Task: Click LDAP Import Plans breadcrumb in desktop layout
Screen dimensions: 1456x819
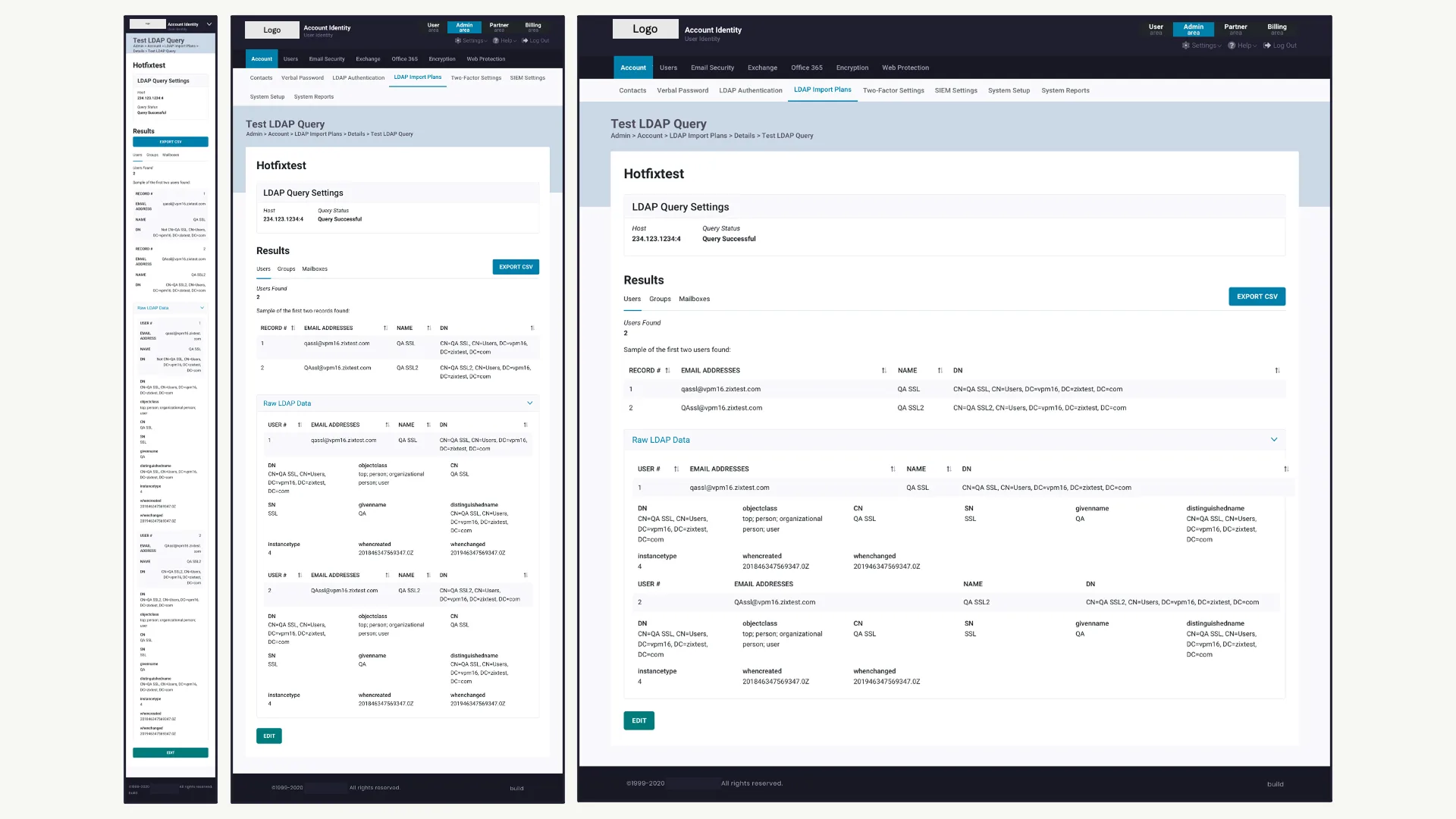Action: coord(698,136)
